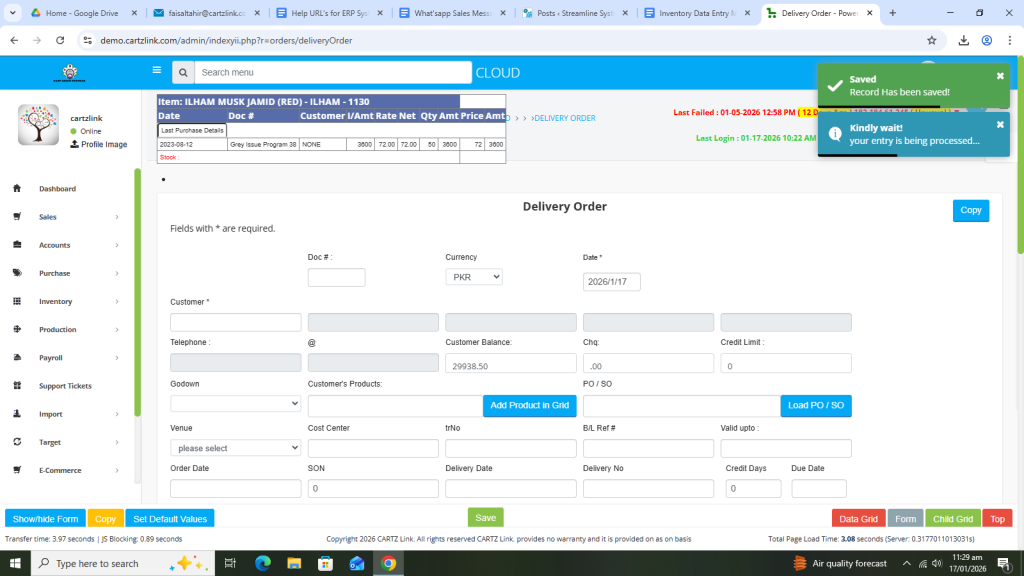Open the Currency PKR dropdown

tap(473, 277)
